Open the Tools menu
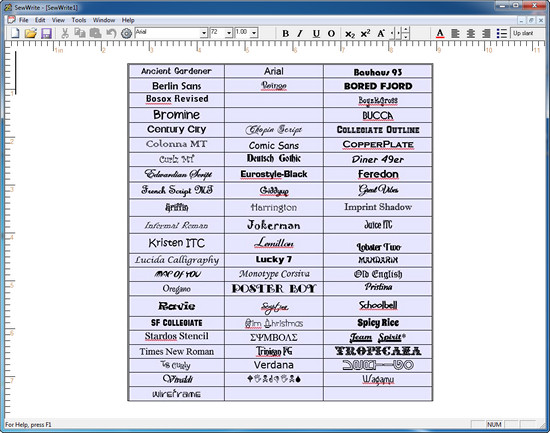Viewport: 550px width, 433px height. click(79, 20)
